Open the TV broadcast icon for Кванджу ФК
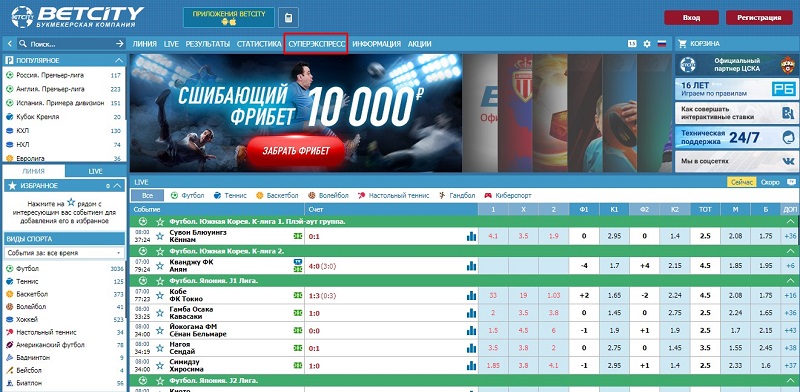Image resolution: width=800 pixels, height=392 pixels. click(298, 262)
